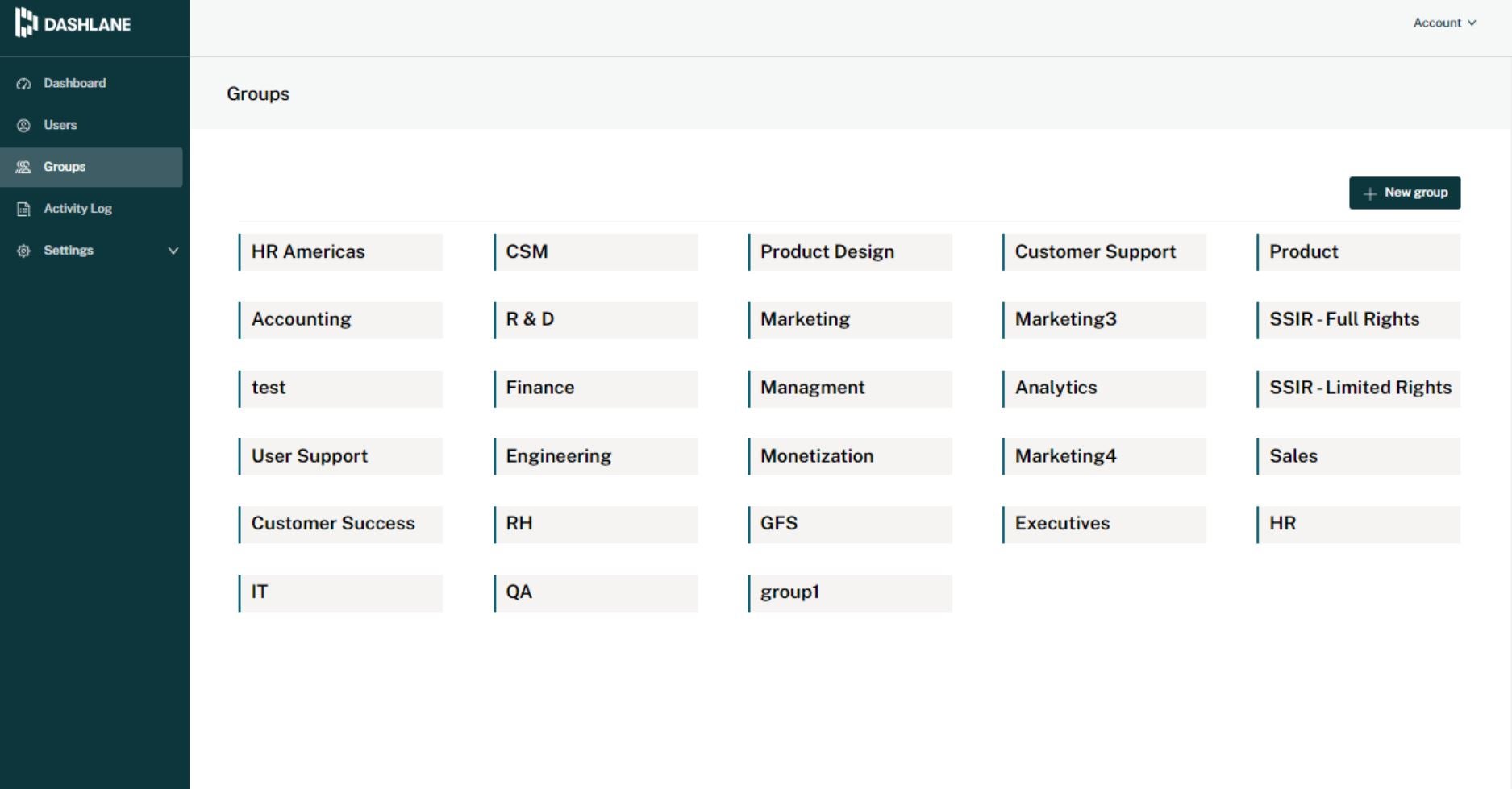This screenshot has width=1512, height=789.
Task: Select the Engineering group
Action: [595, 456]
